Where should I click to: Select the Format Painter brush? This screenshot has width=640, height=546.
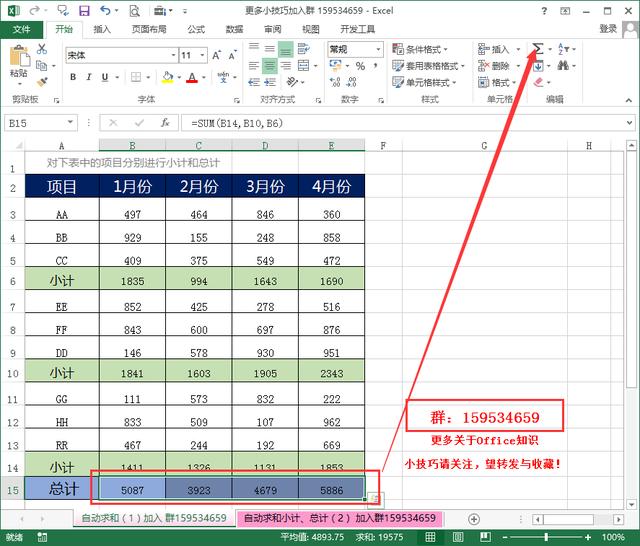coord(42,82)
